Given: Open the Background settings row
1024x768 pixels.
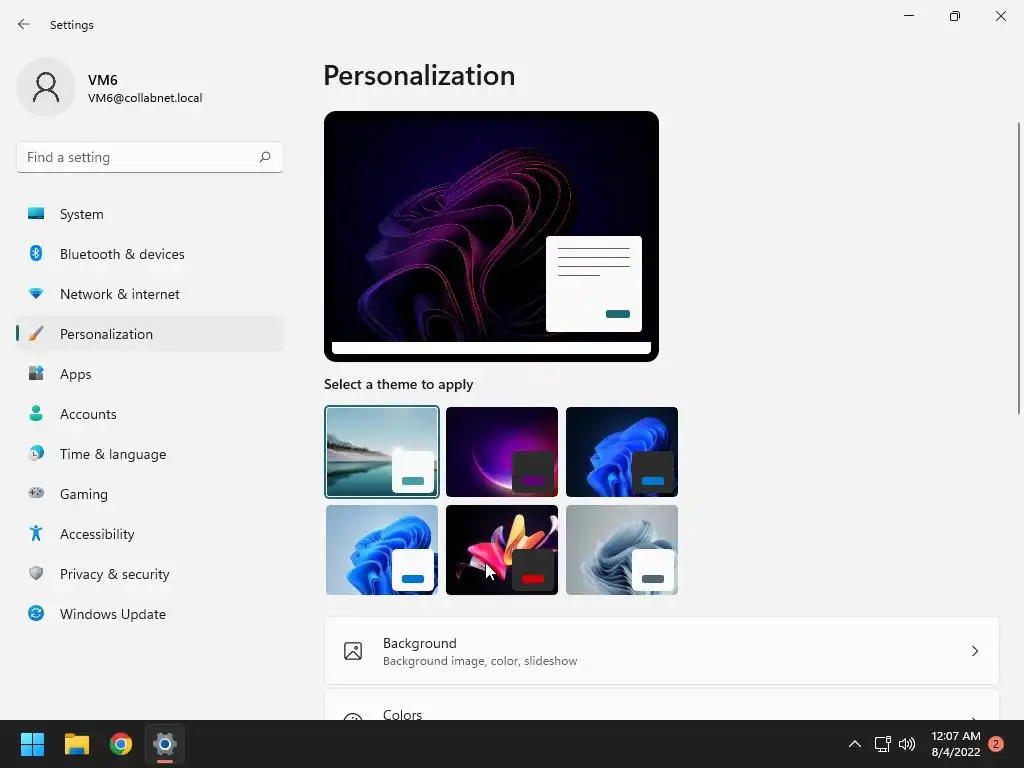Looking at the screenshot, I should (x=662, y=651).
